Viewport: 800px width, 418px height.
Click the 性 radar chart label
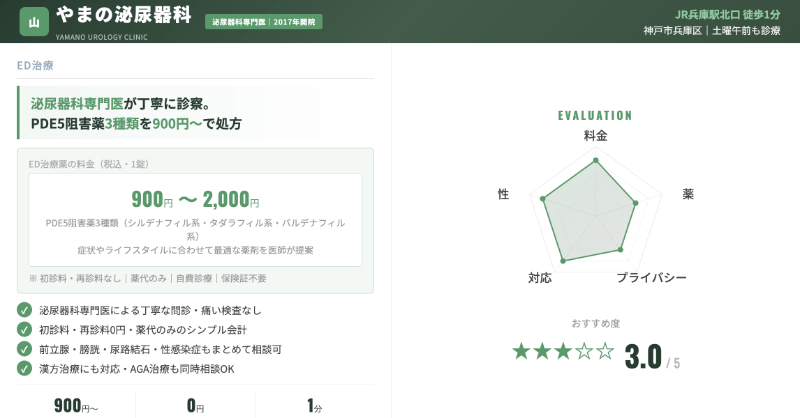click(x=503, y=193)
